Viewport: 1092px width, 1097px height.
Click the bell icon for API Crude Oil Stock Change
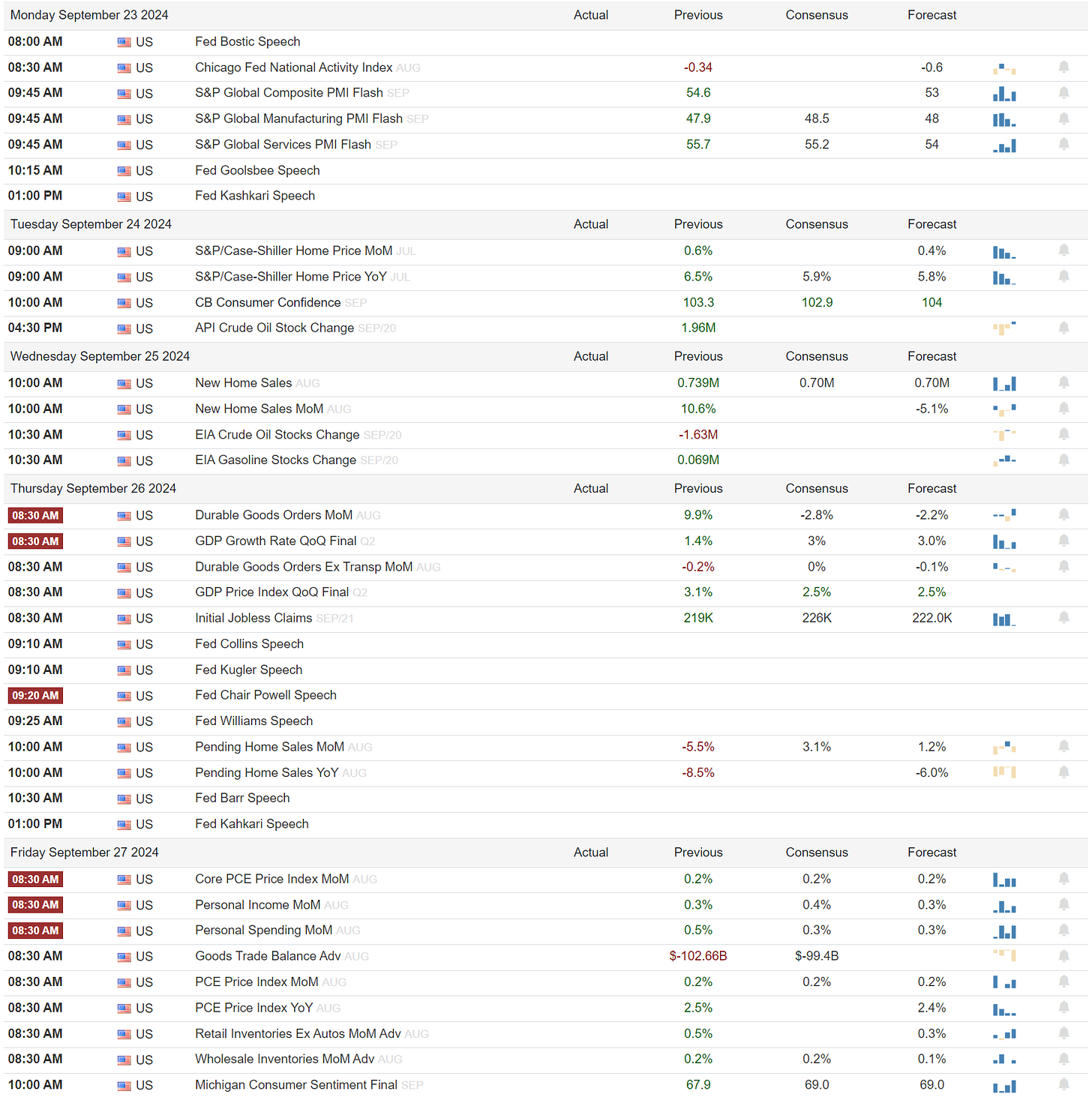[x=1063, y=328]
